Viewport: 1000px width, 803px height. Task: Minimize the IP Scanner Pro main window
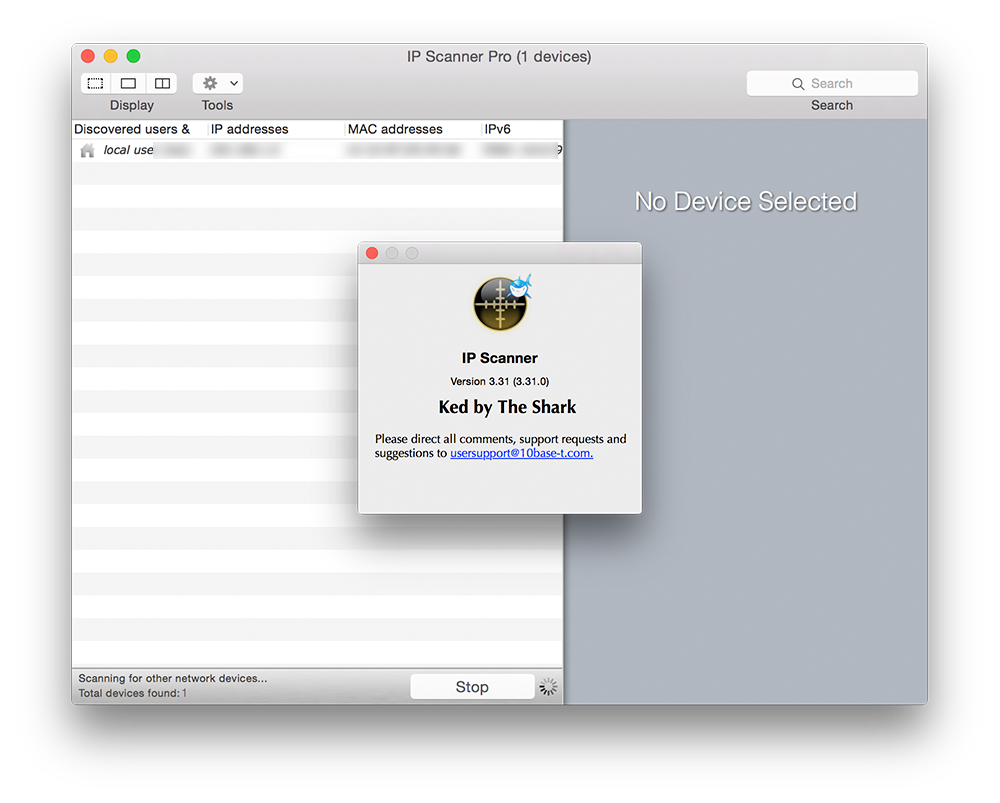111,56
